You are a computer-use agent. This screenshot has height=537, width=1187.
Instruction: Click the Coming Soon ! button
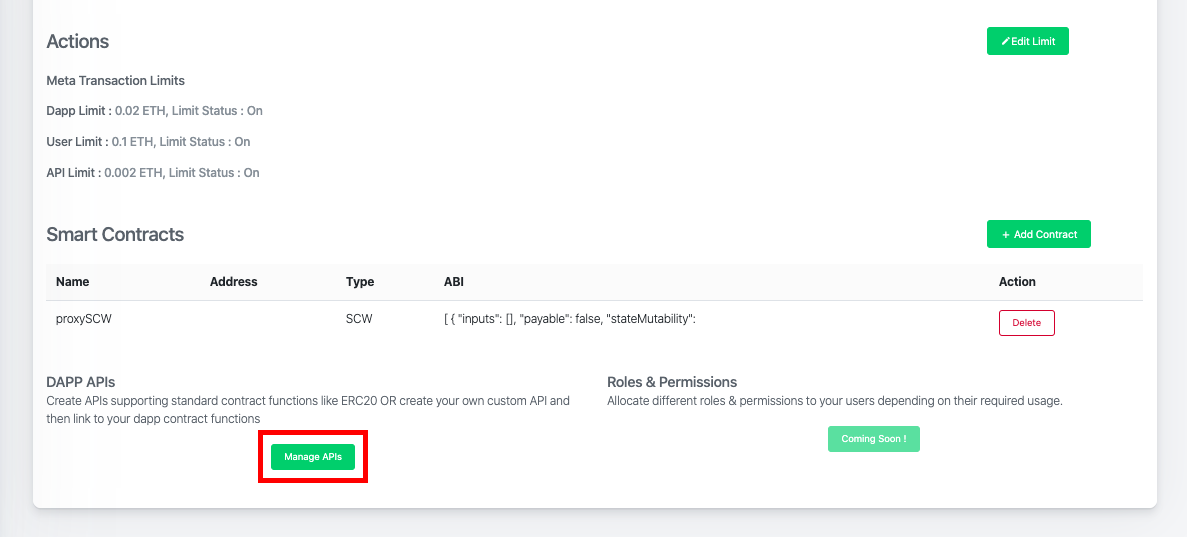pos(874,439)
